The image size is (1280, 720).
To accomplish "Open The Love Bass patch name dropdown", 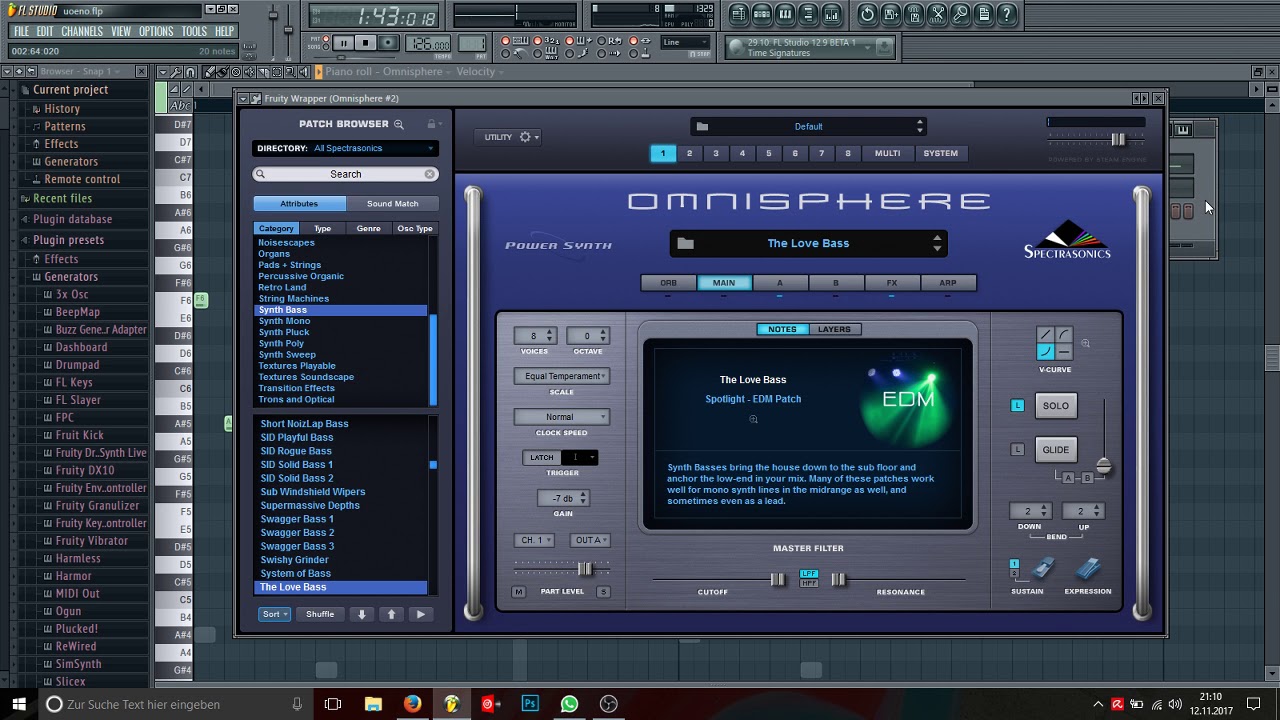I will 808,243.
